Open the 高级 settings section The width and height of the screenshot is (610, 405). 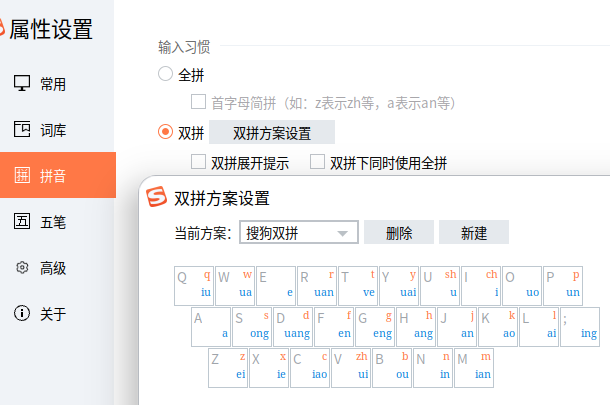pyautogui.click(x=58, y=268)
